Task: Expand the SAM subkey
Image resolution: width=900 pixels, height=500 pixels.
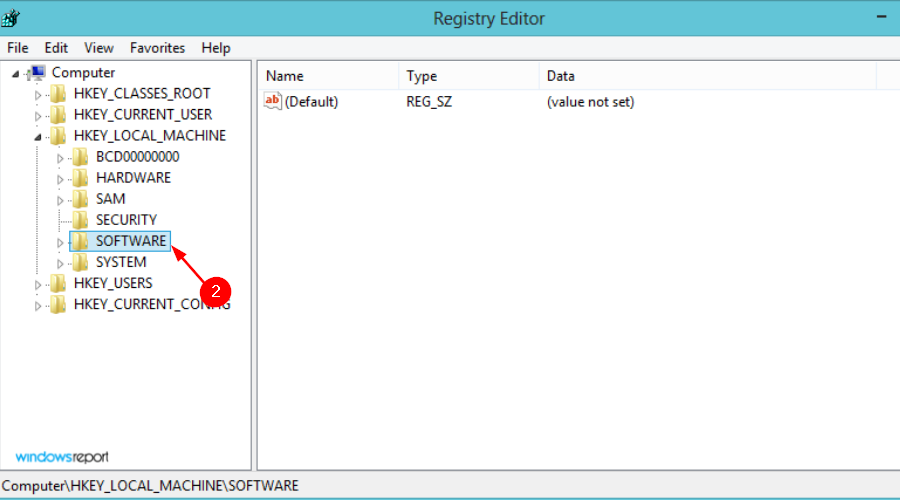Action: click(x=60, y=201)
